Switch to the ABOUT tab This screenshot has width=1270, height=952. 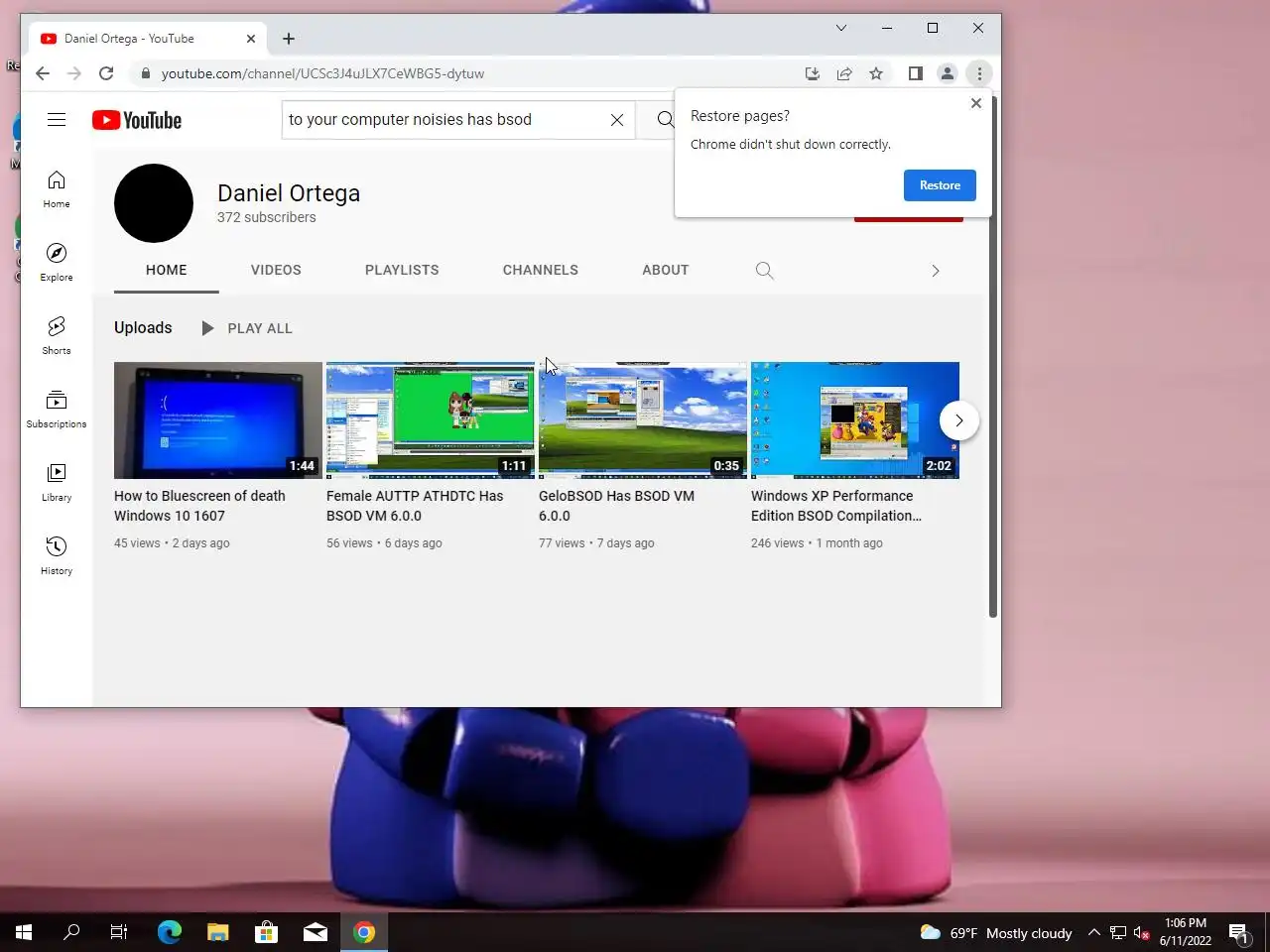coord(666,270)
